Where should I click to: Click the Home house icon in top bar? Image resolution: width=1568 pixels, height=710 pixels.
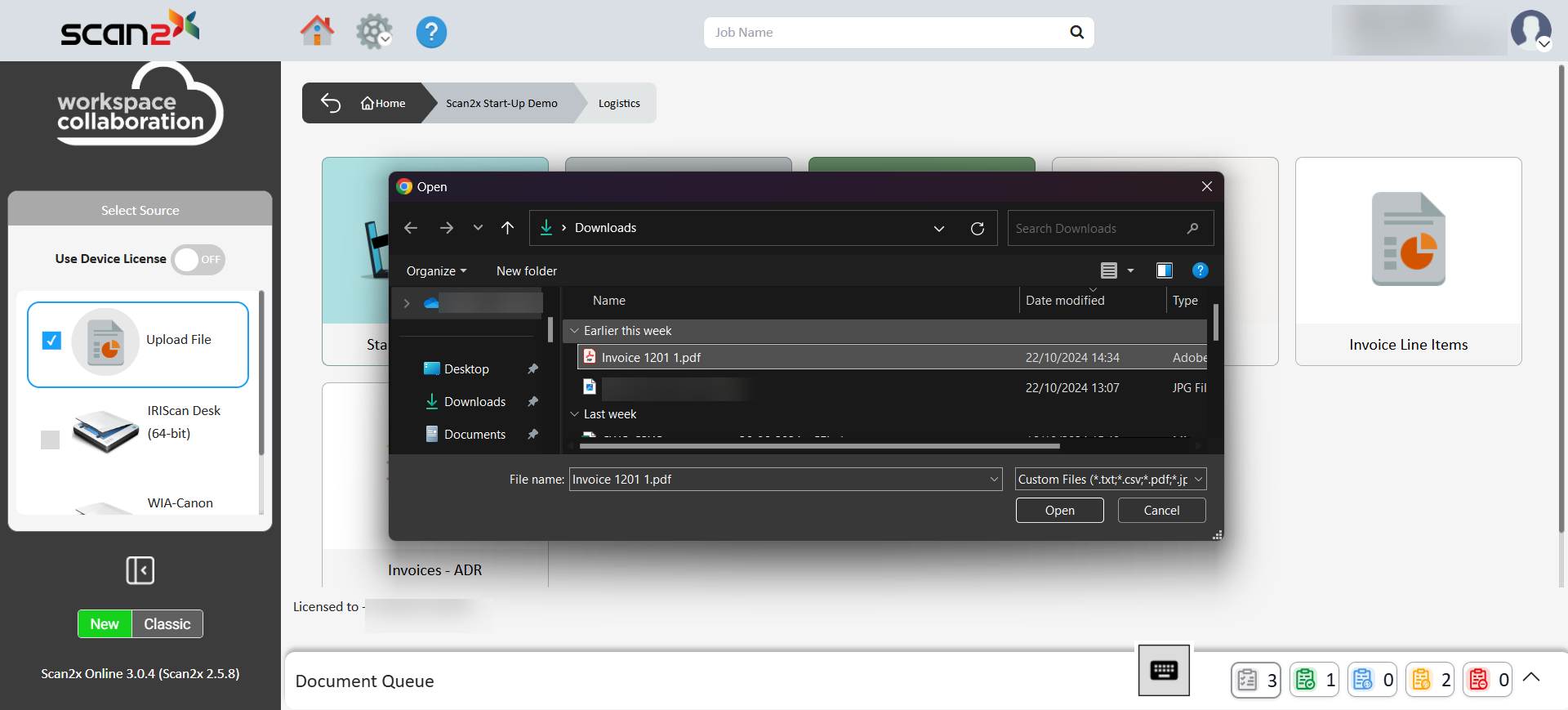point(317,32)
